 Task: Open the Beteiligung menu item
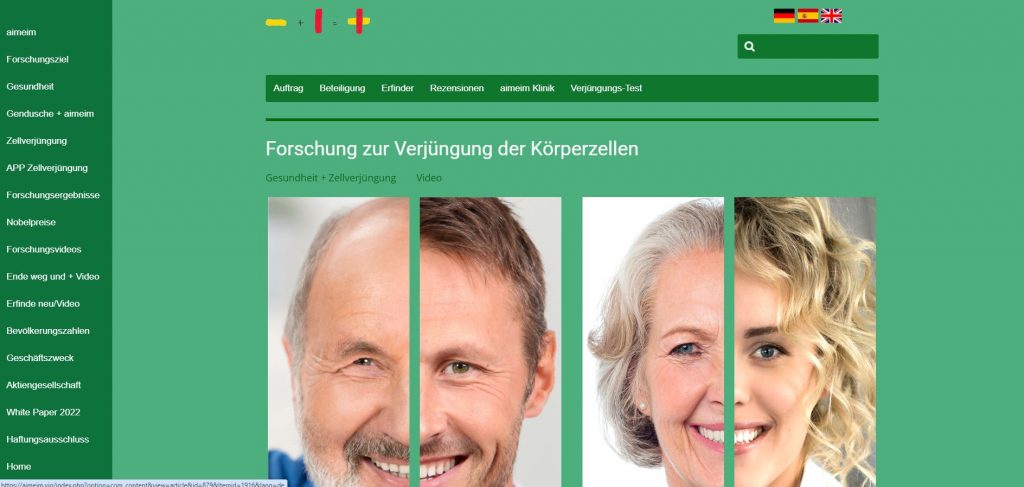coord(342,88)
